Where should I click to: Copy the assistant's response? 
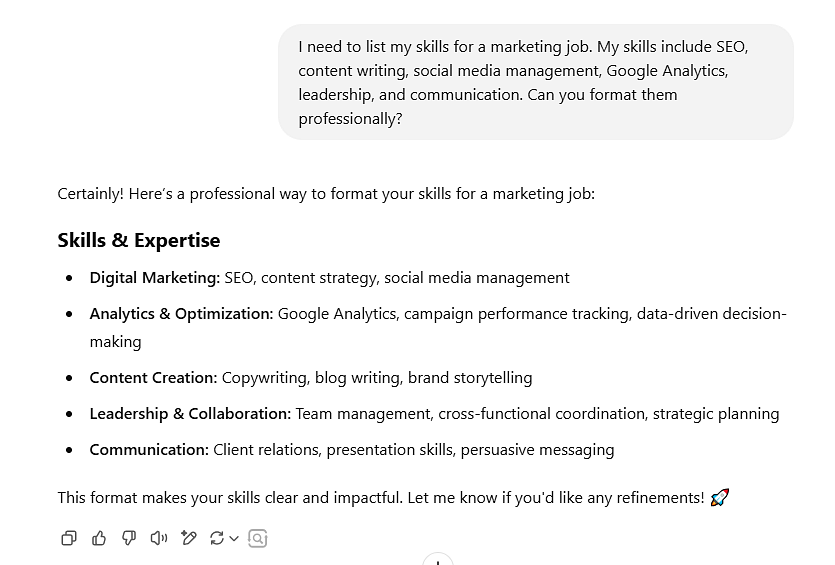coord(69,538)
